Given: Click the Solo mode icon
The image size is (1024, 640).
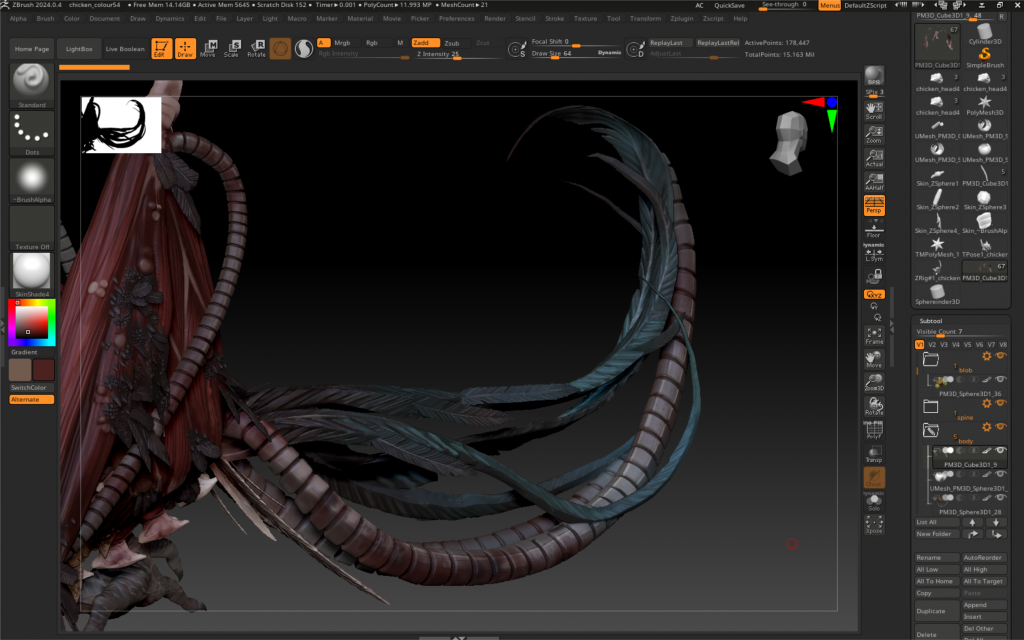Looking at the screenshot, I should [x=874, y=502].
